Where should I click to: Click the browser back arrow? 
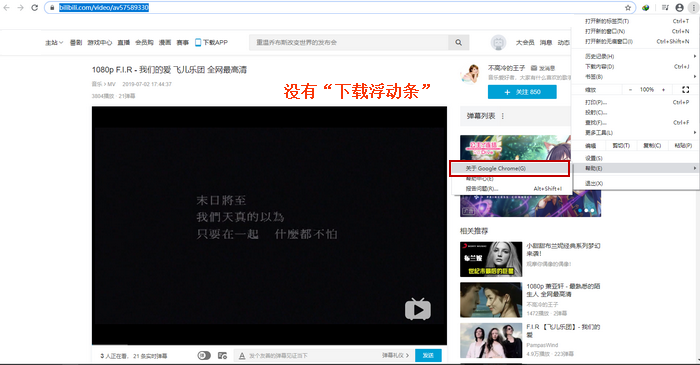pyautogui.click(x=7, y=8)
